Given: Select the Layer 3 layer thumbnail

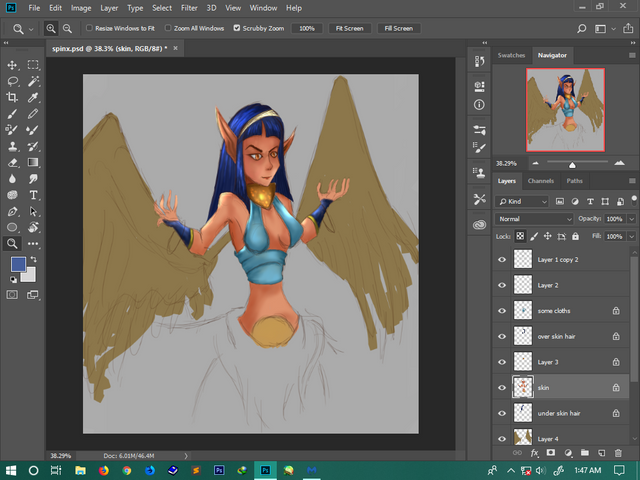Looking at the screenshot, I should pos(523,362).
